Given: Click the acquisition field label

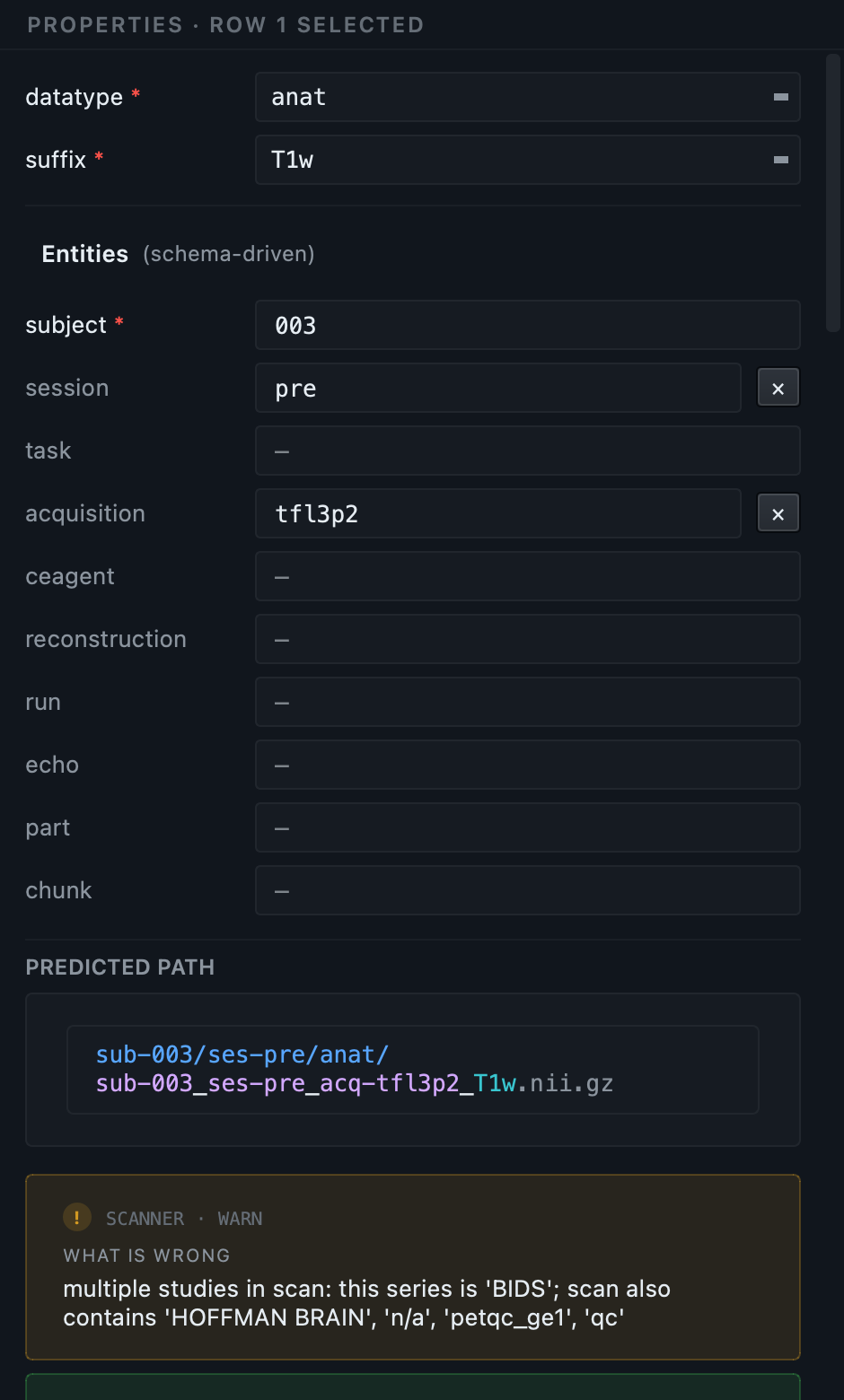Looking at the screenshot, I should [x=85, y=513].
